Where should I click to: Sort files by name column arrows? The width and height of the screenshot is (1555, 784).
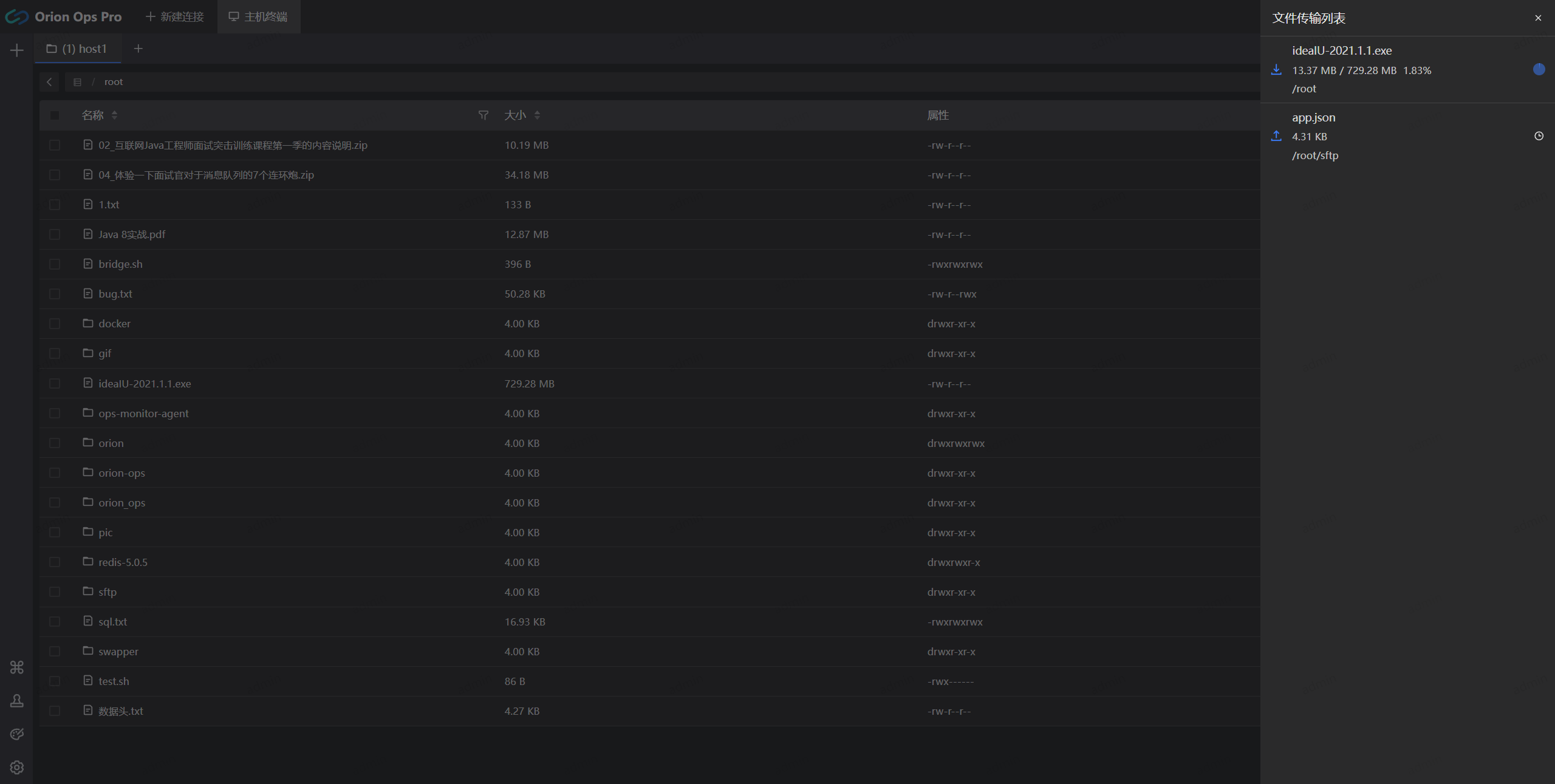point(114,115)
